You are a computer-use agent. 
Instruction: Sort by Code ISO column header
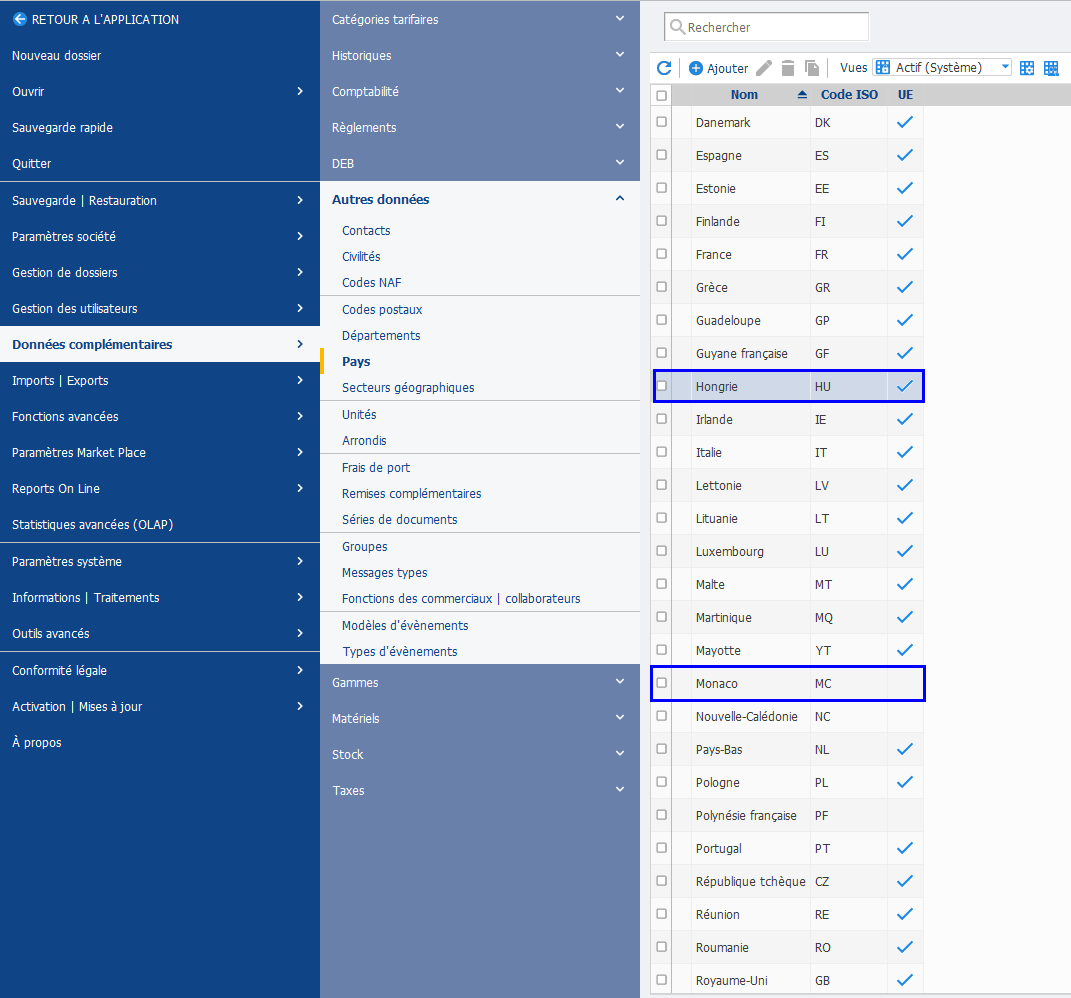click(849, 95)
